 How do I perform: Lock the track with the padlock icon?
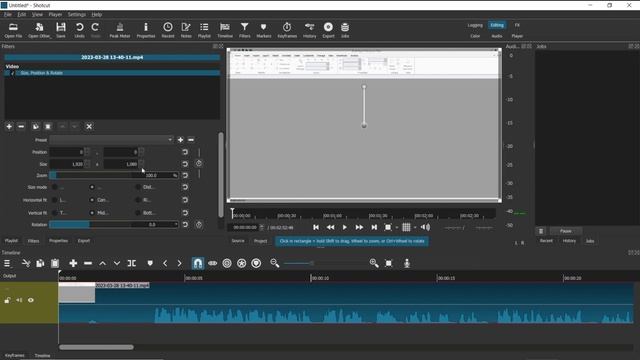(x=7, y=300)
